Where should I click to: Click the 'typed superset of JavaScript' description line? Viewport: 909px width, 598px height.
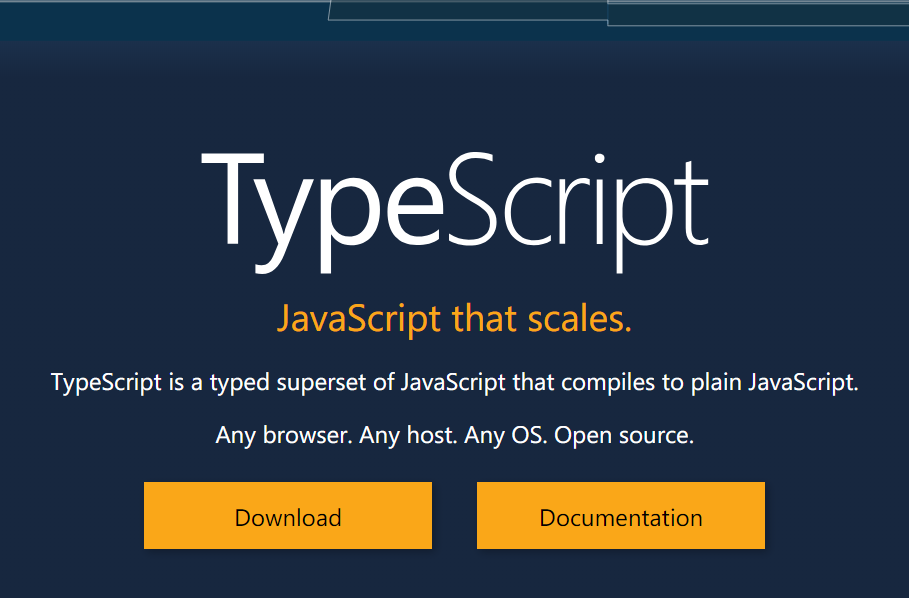coord(454,383)
